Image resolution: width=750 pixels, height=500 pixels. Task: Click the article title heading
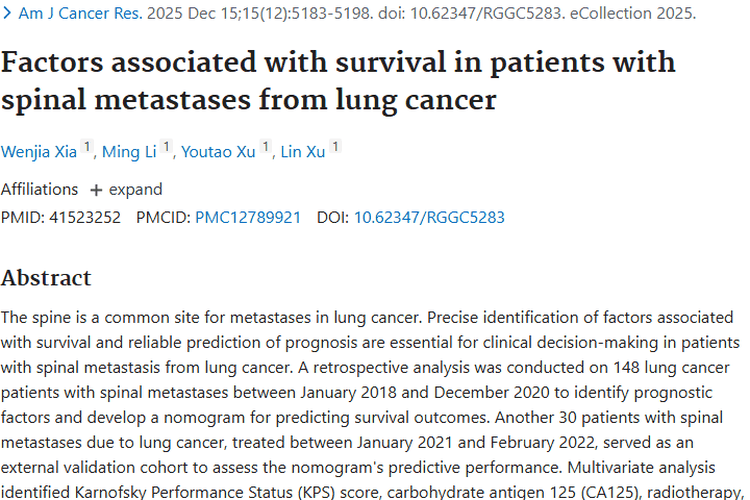[338, 80]
